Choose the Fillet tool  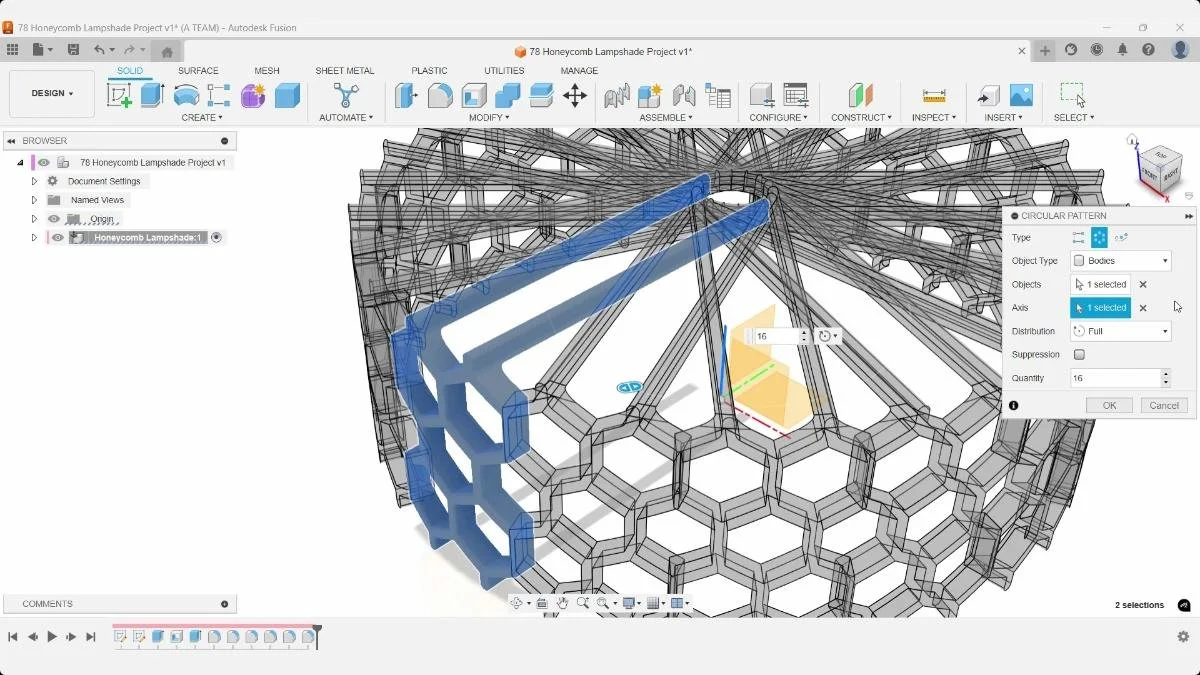pos(440,95)
